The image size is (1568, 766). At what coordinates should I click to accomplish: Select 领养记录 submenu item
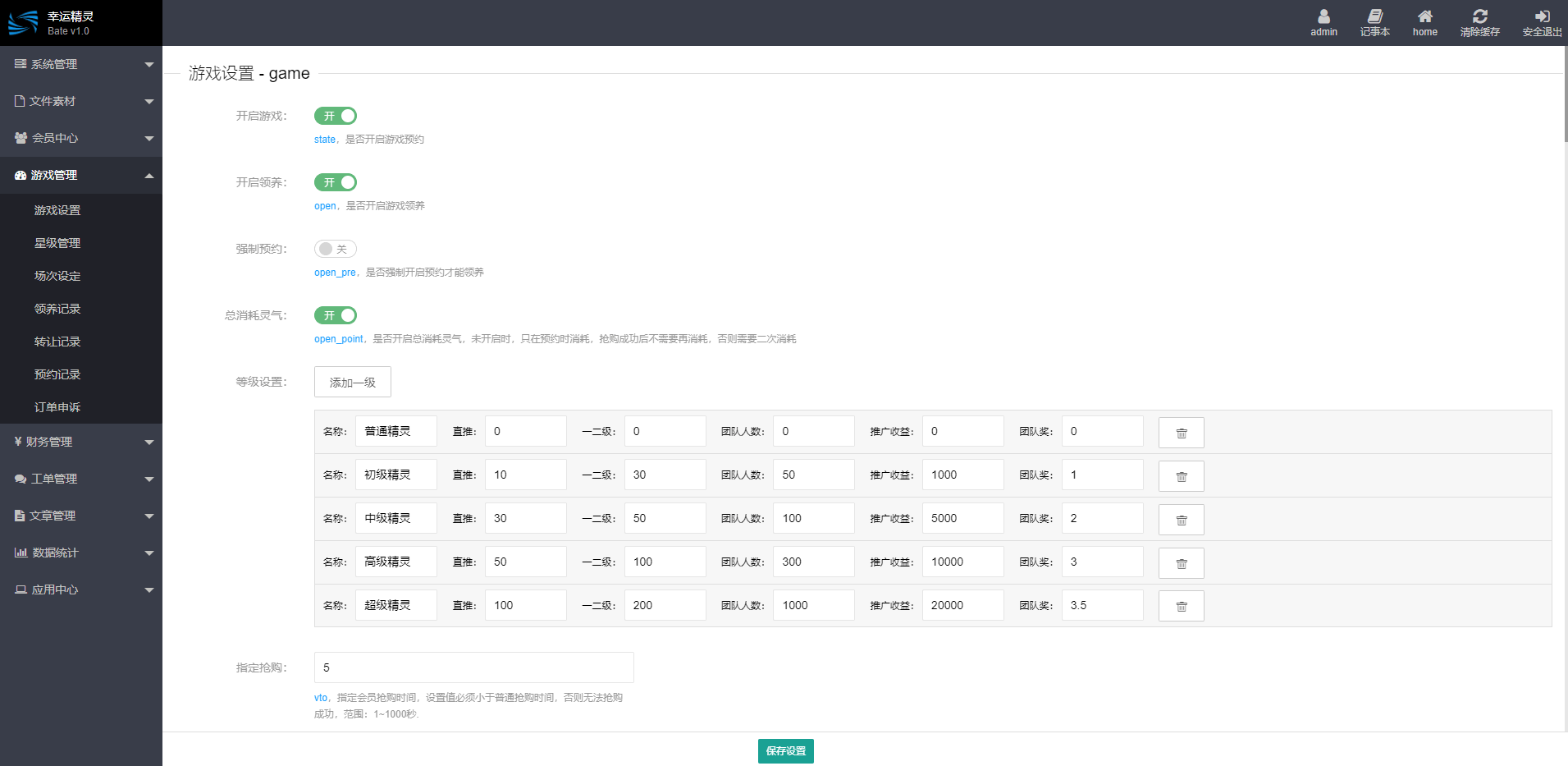click(57, 309)
